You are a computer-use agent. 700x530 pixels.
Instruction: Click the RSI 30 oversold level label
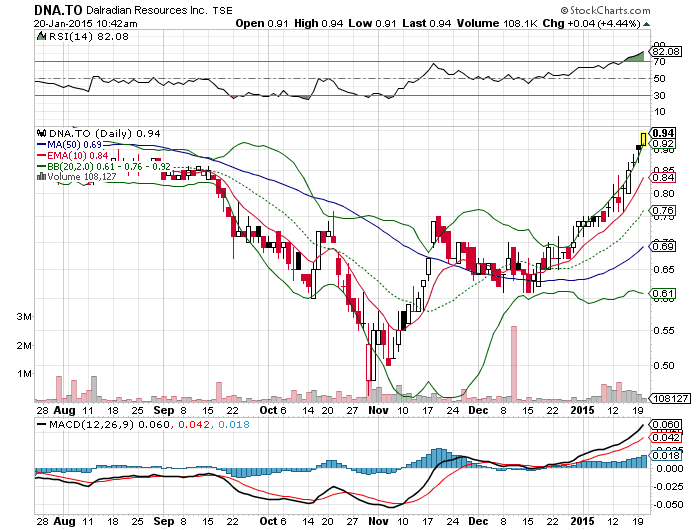pyautogui.click(x=659, y=95)
